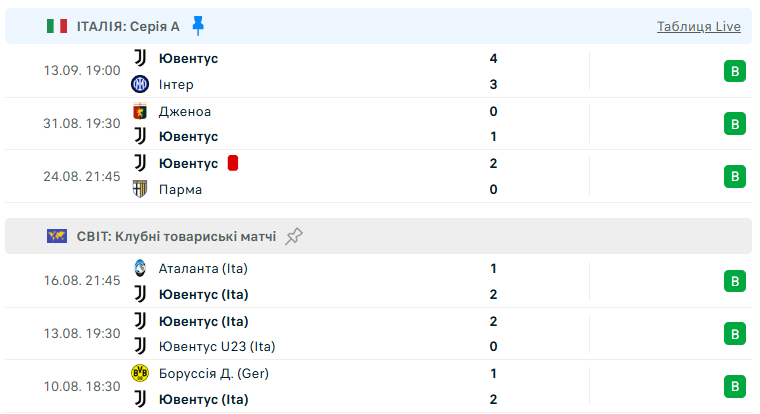The image size is (760, 414).
Task: Open the Таблиця Live link
Action: (698, 26)
